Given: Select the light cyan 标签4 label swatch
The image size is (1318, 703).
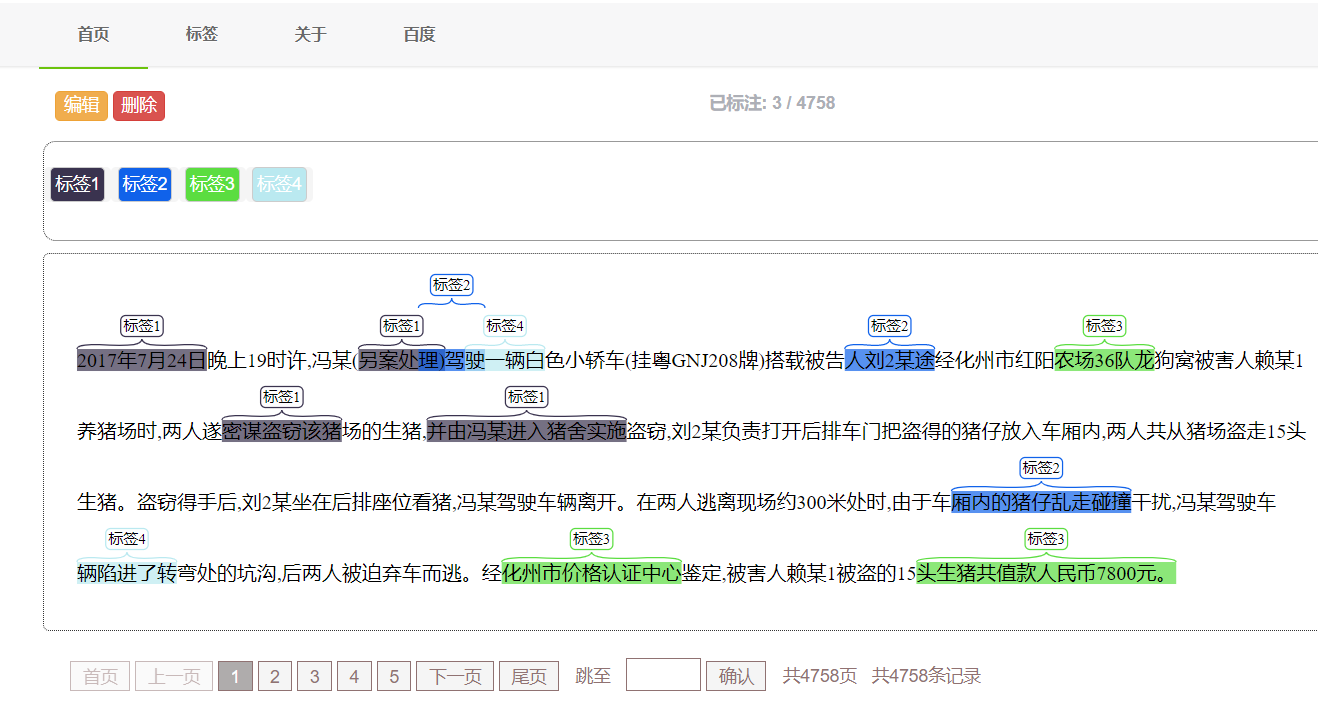Looking at the screenshot, I should point(279,184).
